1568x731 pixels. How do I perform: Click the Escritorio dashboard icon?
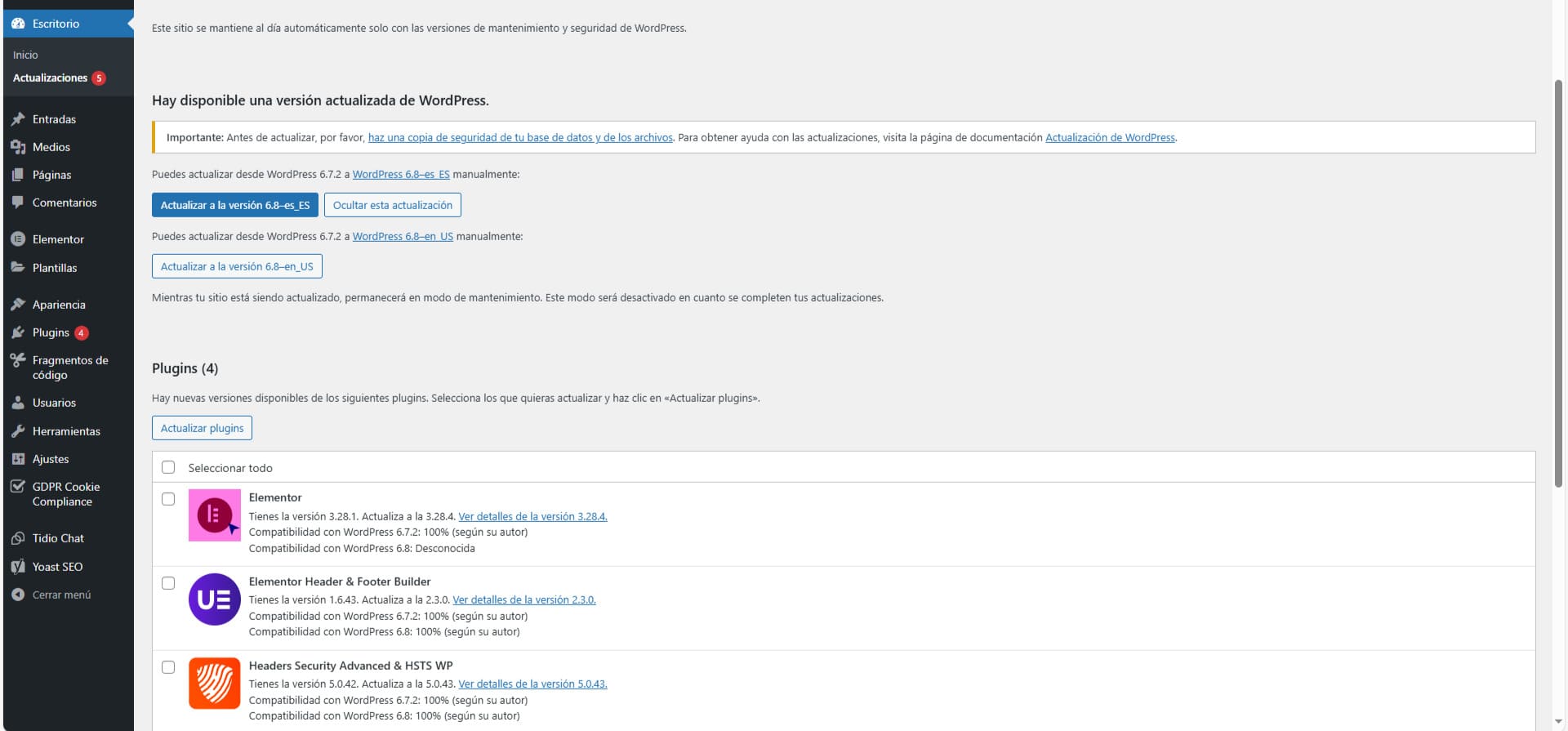[18, 24]
